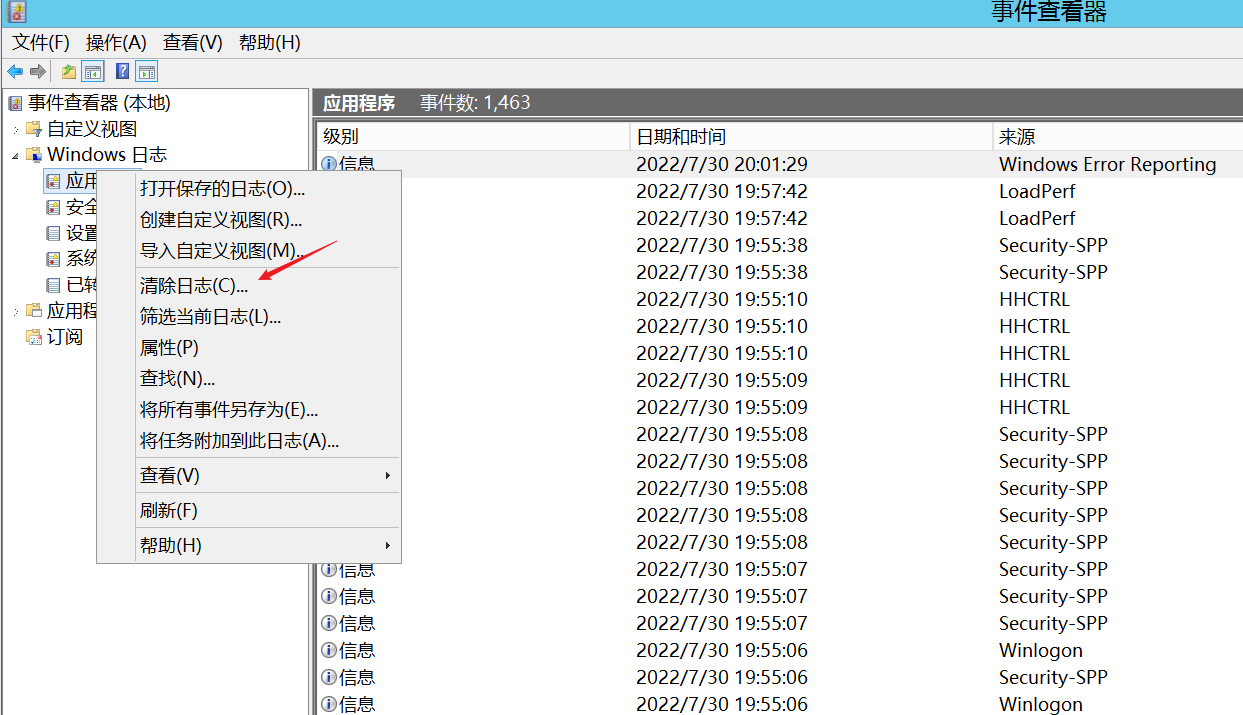Choose 将所有事件另存为(E)... from the context menu

click(x=229, y=410)
